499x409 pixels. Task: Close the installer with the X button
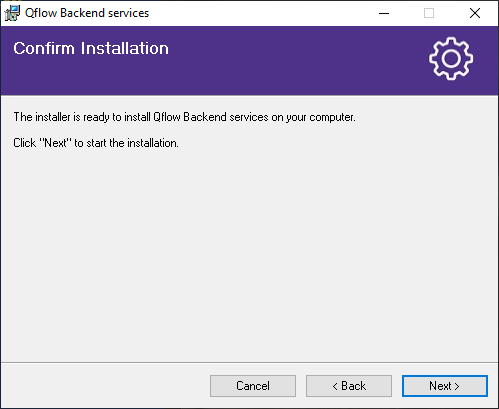point(475,13)
